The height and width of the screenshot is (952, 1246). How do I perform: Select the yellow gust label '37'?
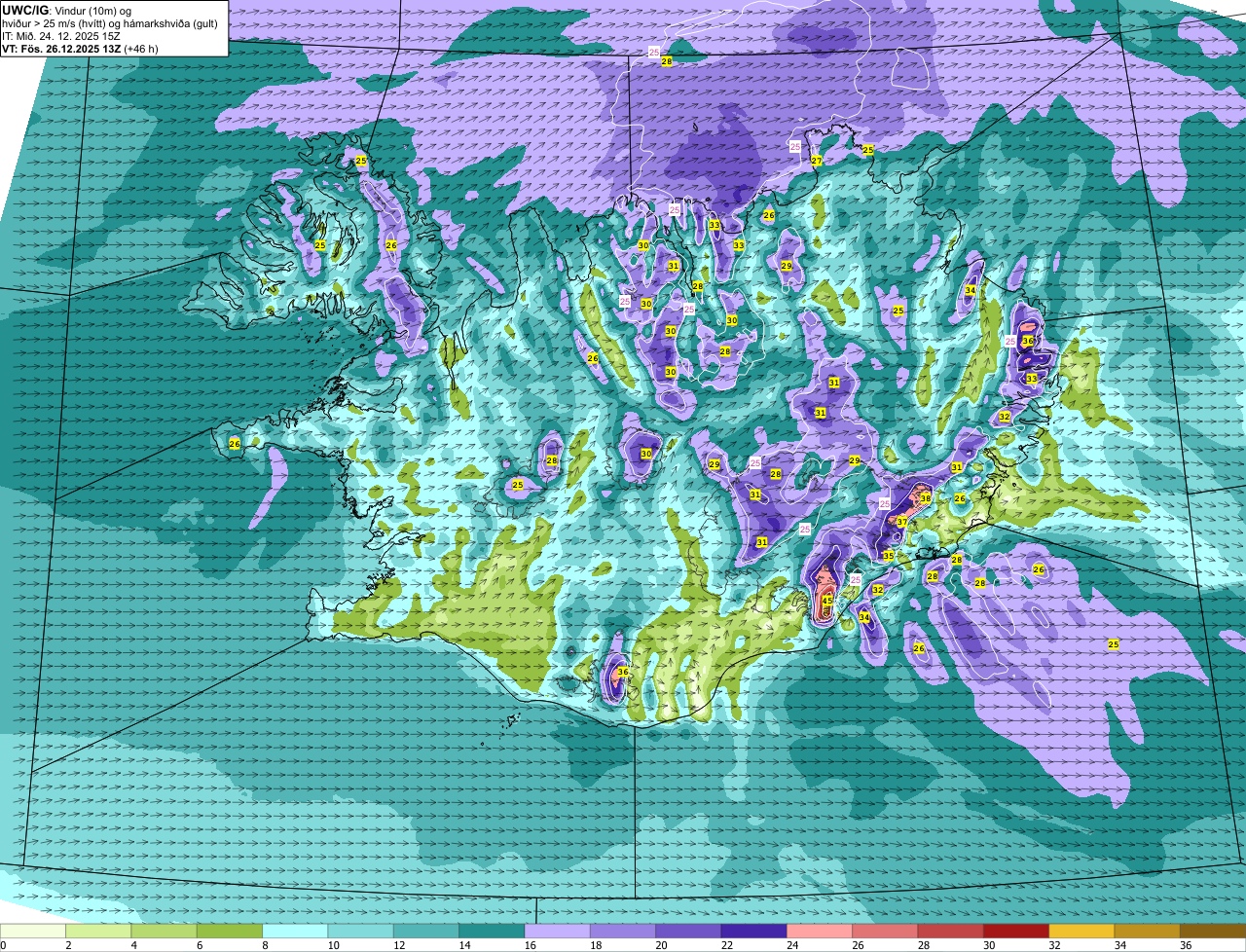tap(901, 523)
